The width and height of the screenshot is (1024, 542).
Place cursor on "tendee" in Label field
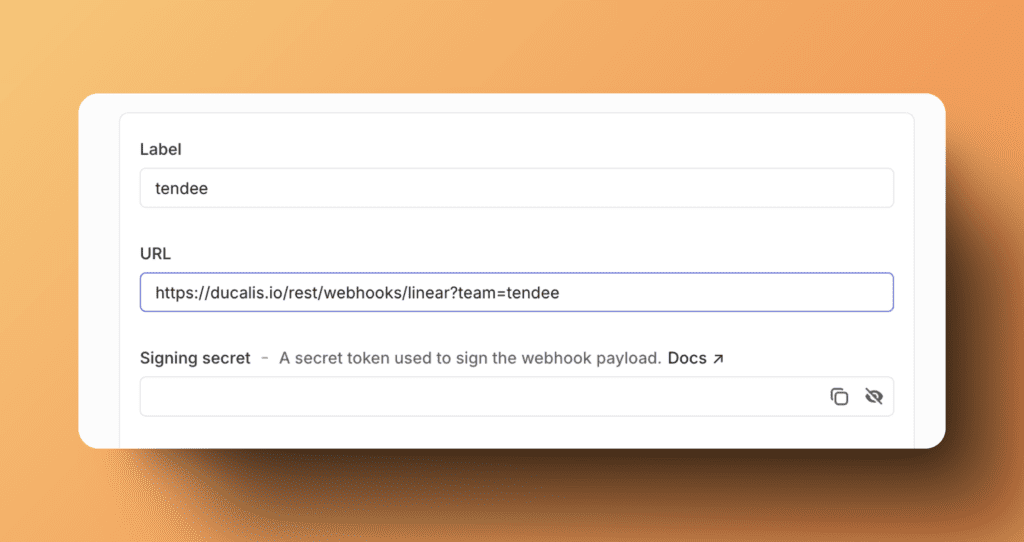click(x=181, y=188)
